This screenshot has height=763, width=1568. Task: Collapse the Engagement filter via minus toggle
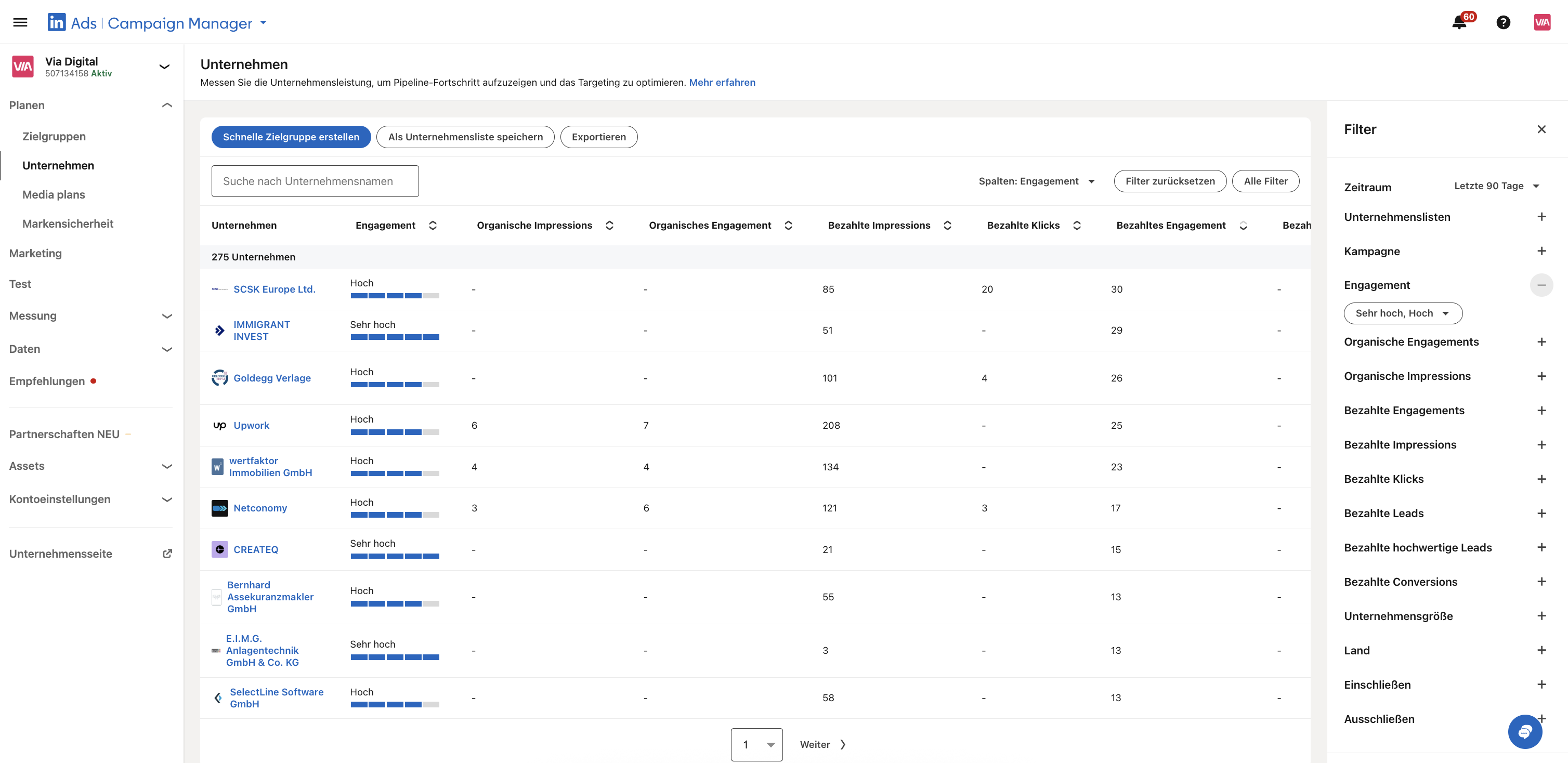coord(1542,285)
